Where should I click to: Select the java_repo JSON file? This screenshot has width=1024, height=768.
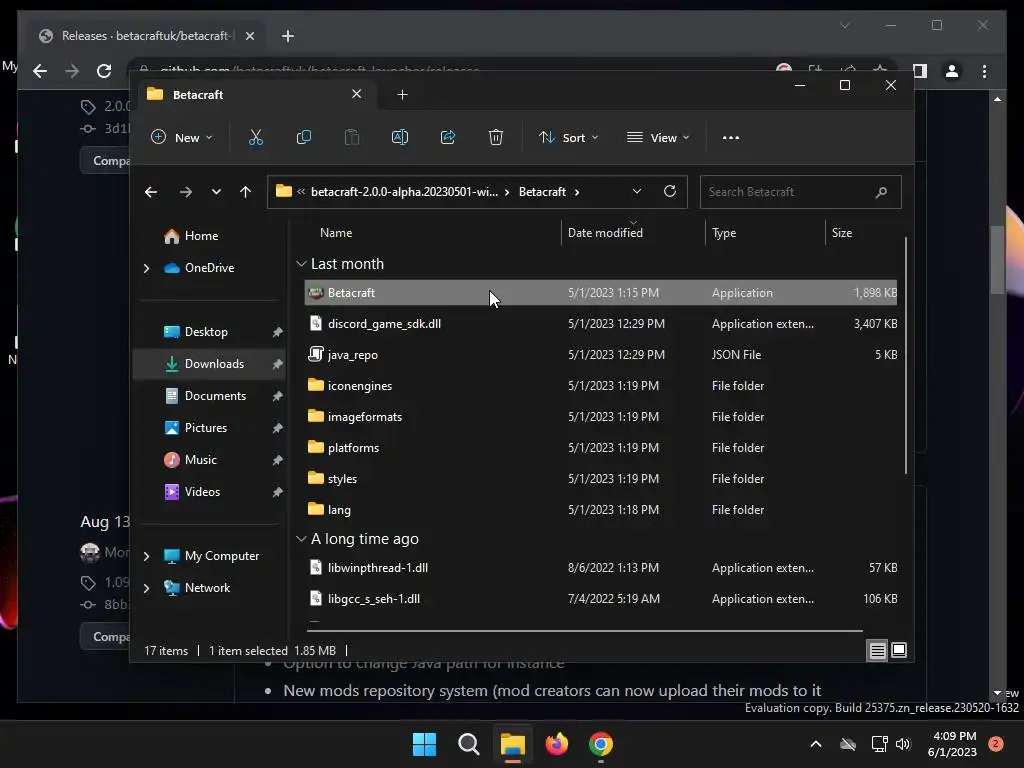(x=601, y=355)
